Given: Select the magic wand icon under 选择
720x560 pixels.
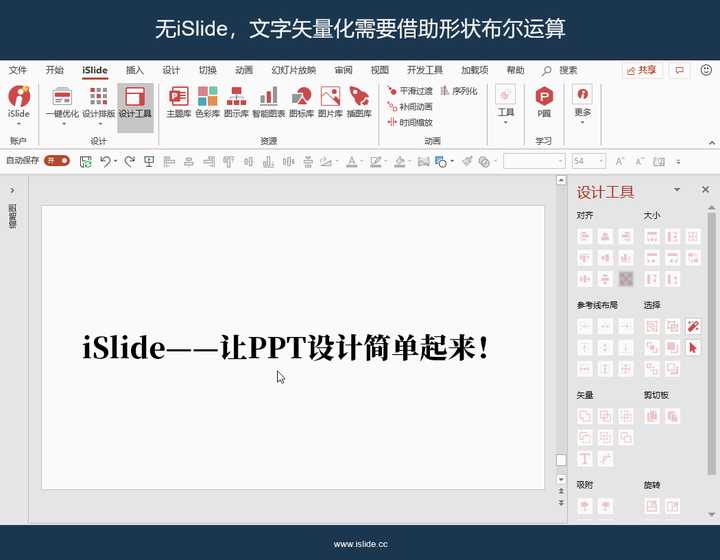Looking at the screenshot, I should pos(693,326).
